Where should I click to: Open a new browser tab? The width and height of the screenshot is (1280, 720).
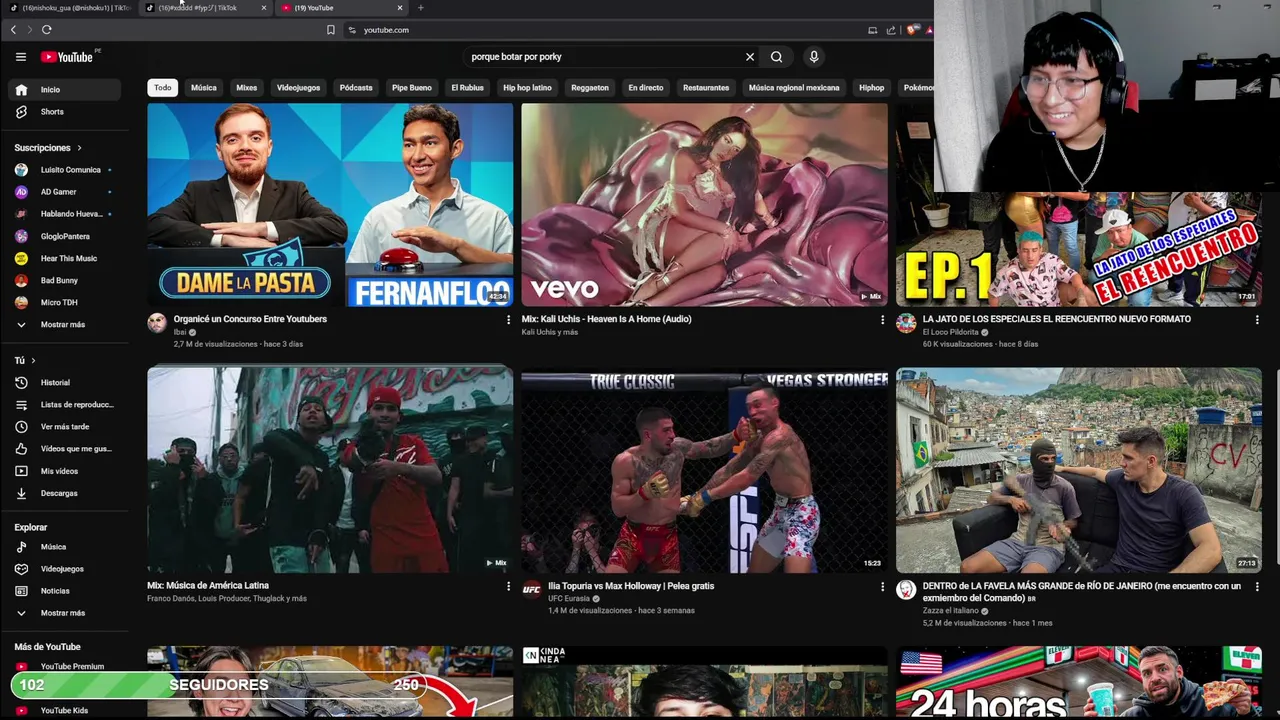(420, 8)
